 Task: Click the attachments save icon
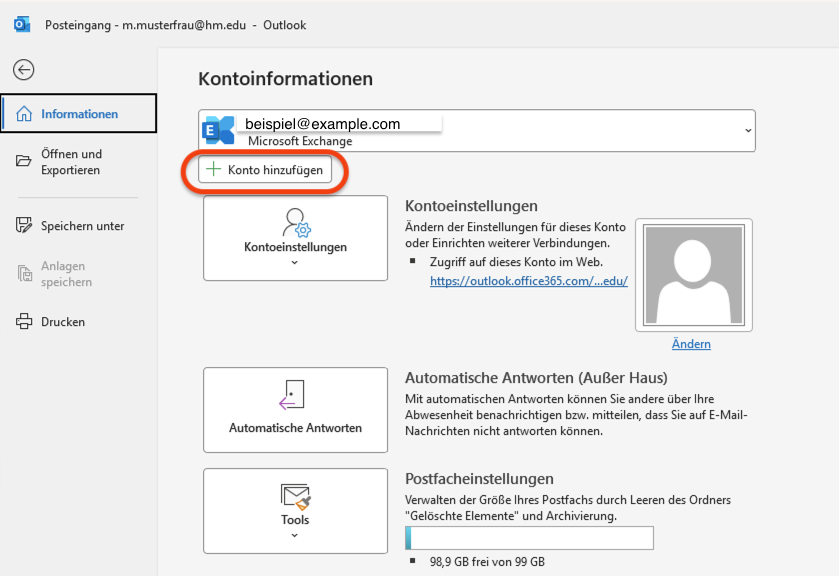pyautogui.click(x=25, y=274)
